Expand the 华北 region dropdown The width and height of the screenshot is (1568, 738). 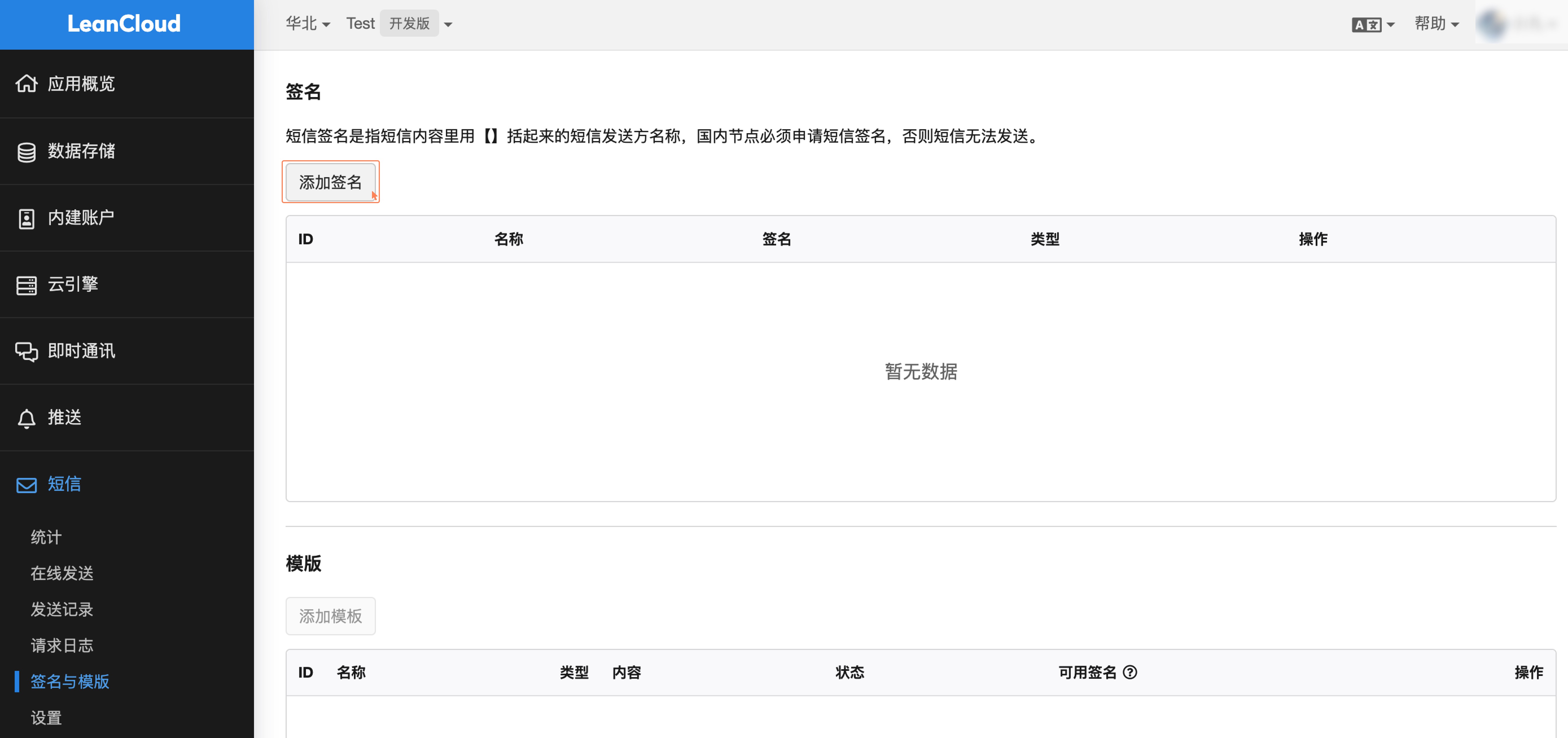310,25
